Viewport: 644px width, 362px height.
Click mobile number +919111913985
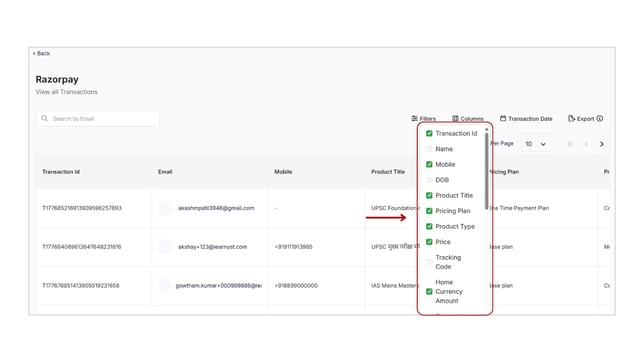coord(293,247)
